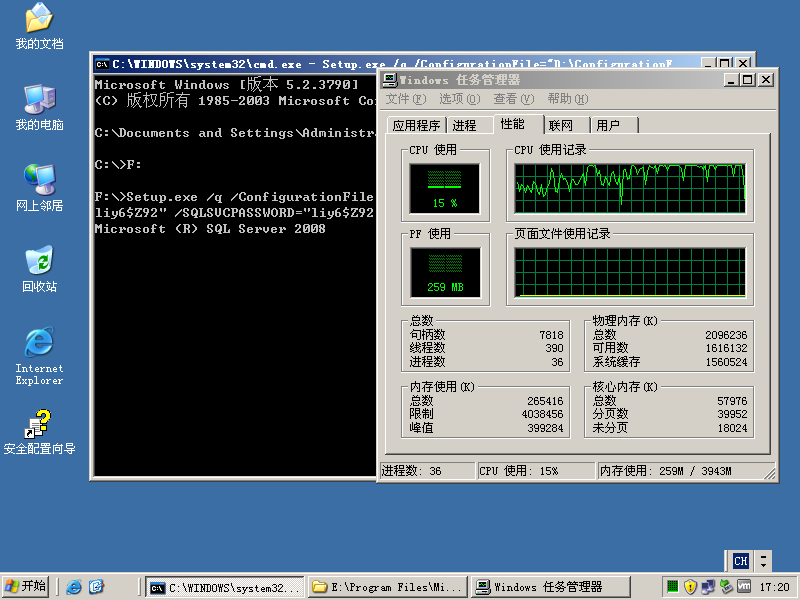Activate the E:\Program Files taskbar button
Screen dimensions: 800x600
click(x=388, y=587)
